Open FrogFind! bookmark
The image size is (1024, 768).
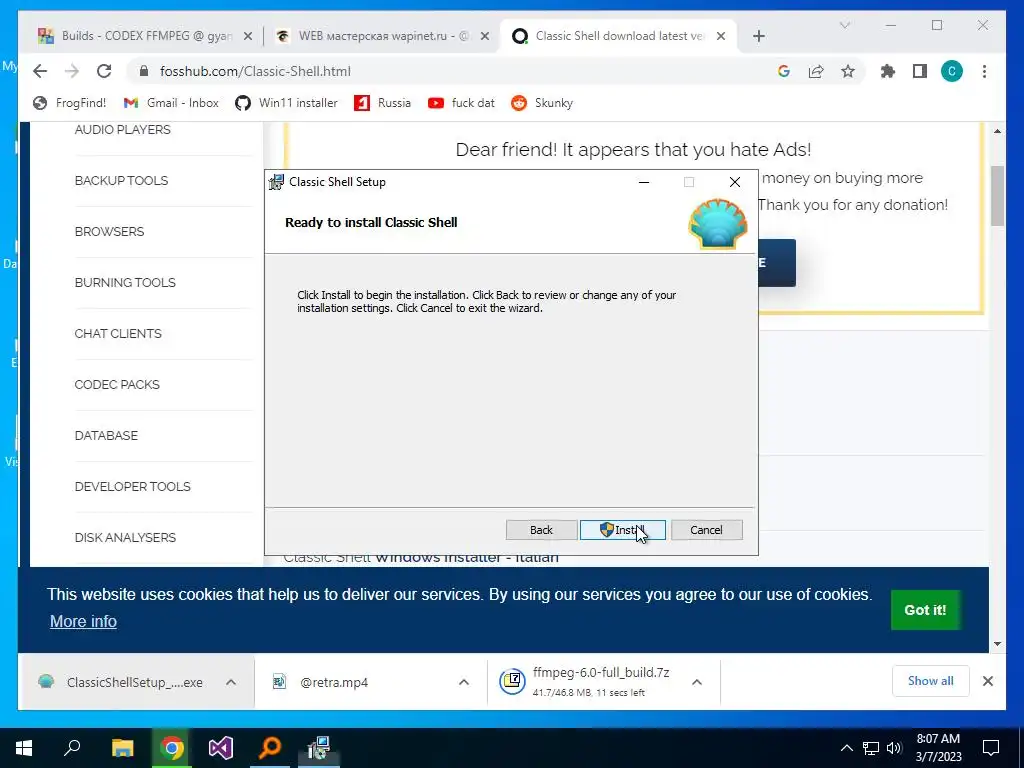[69, 103]
